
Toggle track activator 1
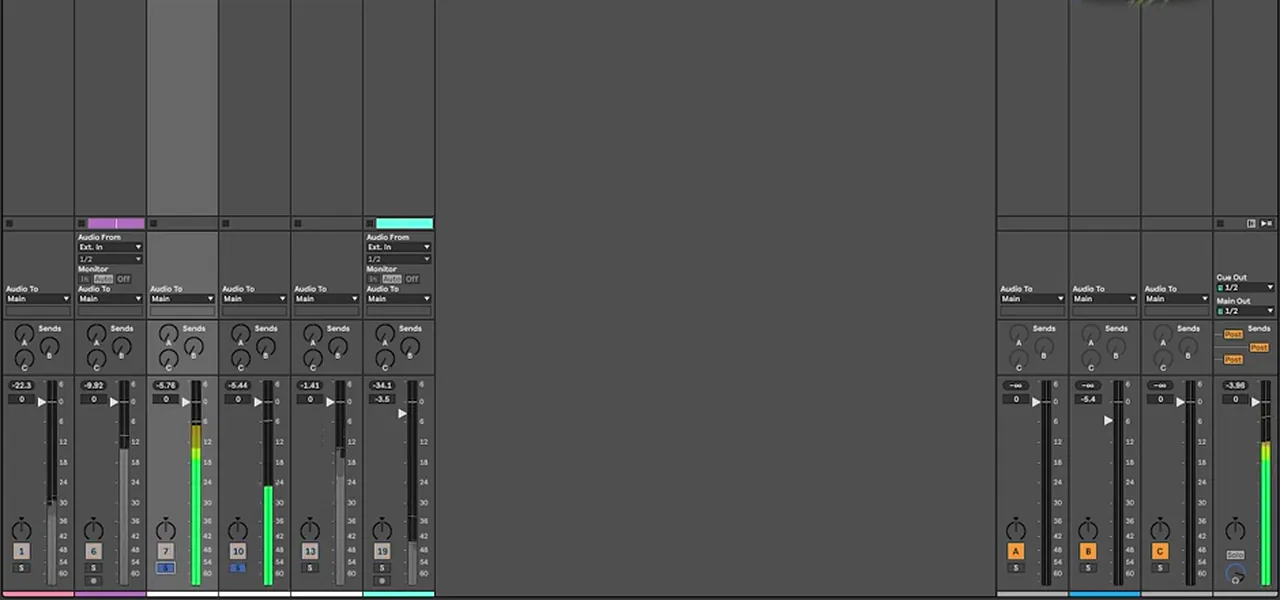[22, 551]
